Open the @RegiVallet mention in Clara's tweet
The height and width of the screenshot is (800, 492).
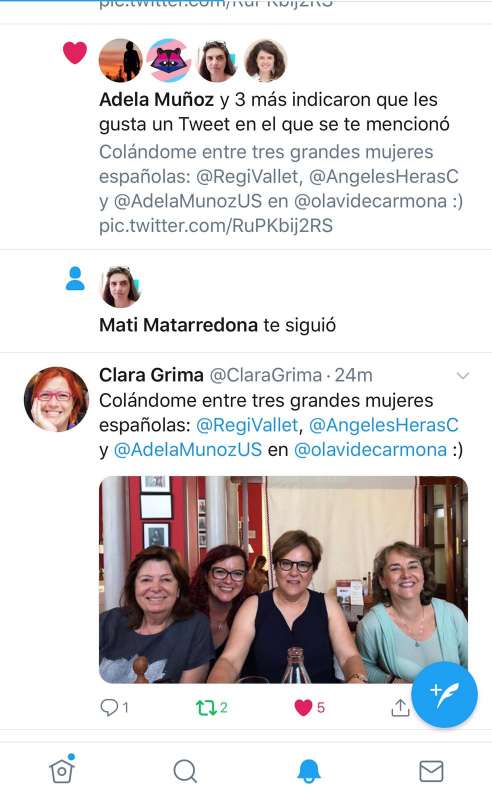[247, 425]
